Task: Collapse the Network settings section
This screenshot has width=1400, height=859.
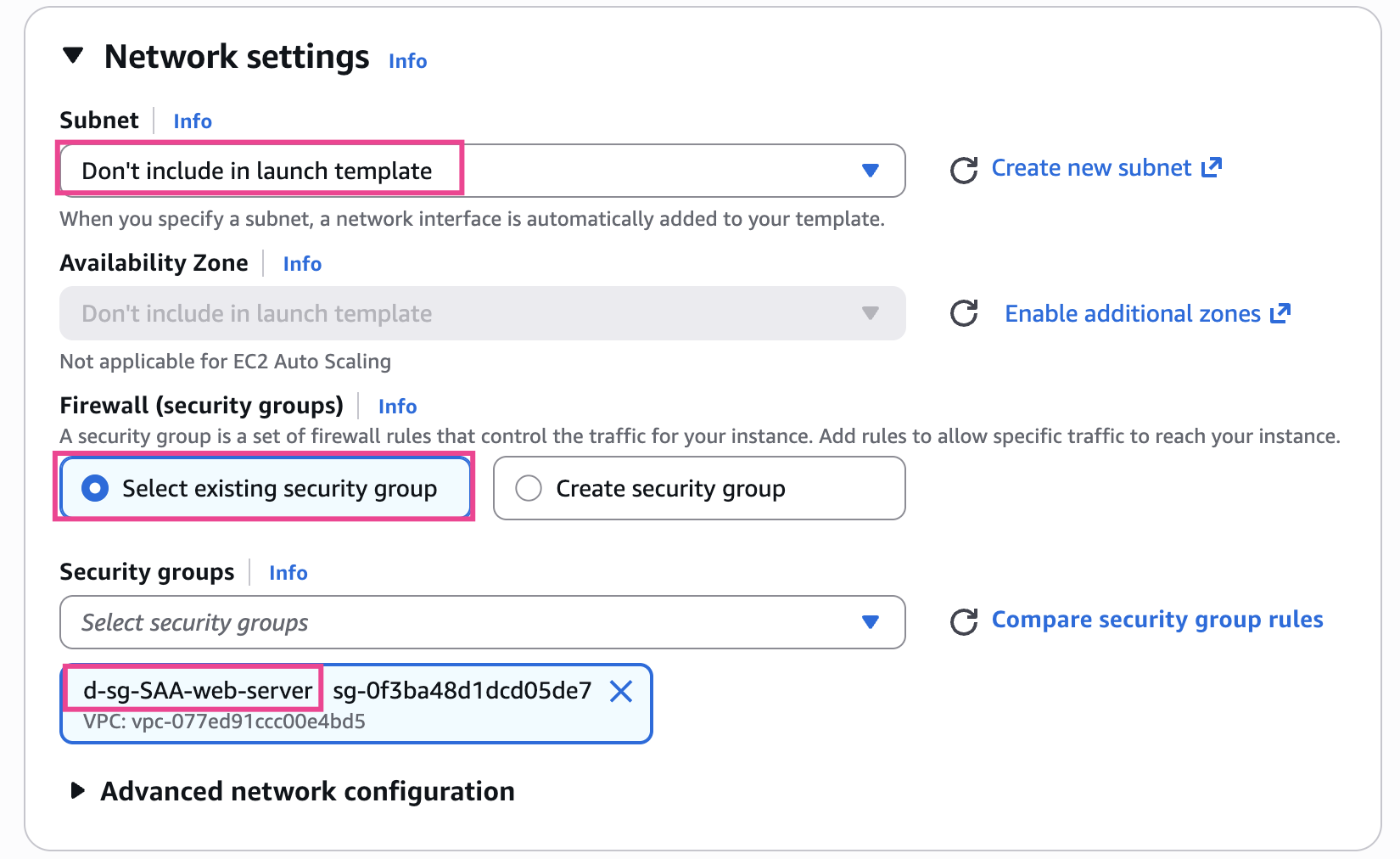Action: pos(74,56)
